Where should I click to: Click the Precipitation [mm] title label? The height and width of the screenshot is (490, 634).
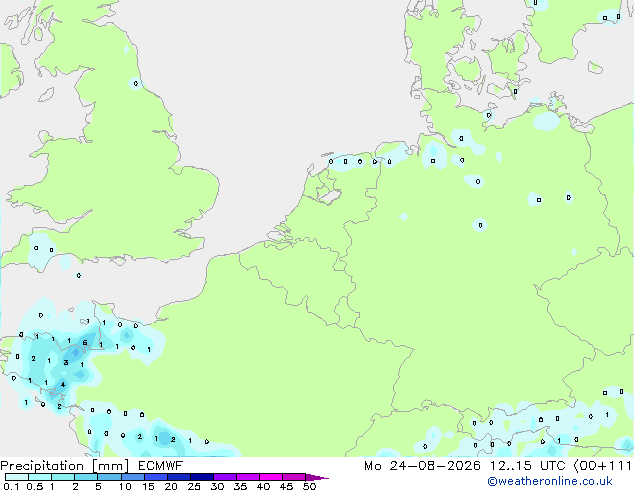(x=65, y=466)
